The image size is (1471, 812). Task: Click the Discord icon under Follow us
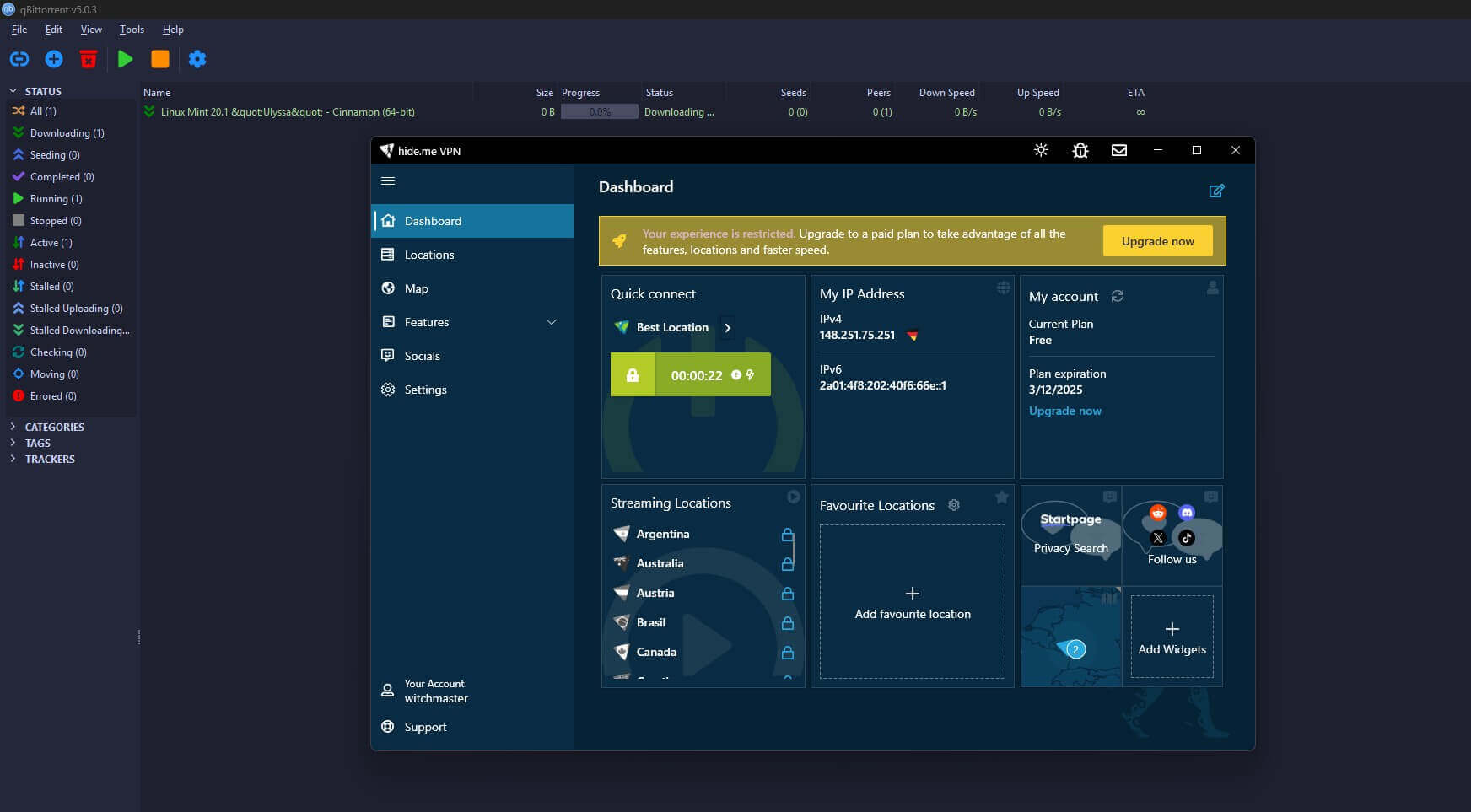click(x=1187, y=513)
